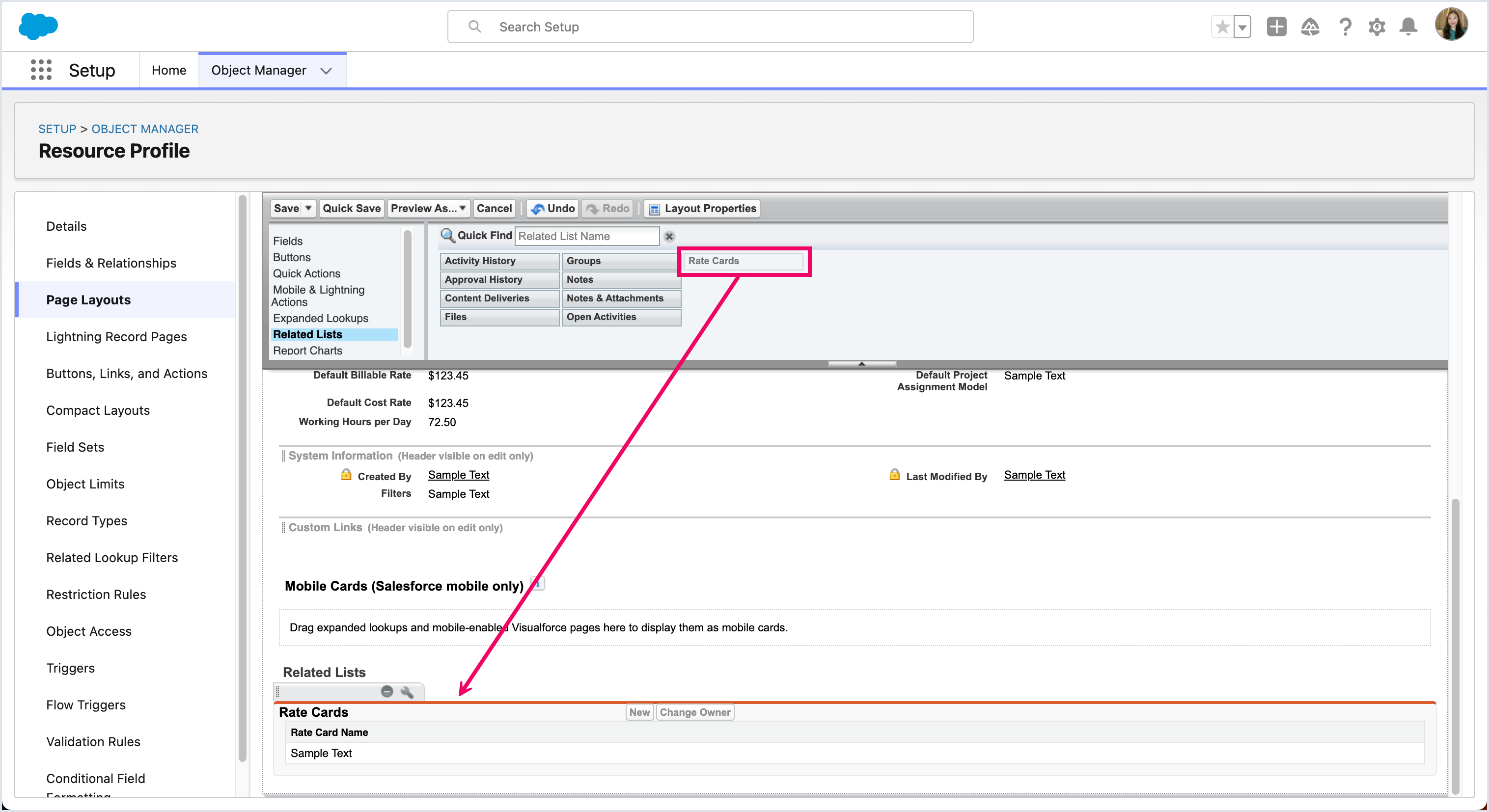Collapse the palette with the handle arrow
This screenshot has height=812, width=1489.
pos(861,363)
